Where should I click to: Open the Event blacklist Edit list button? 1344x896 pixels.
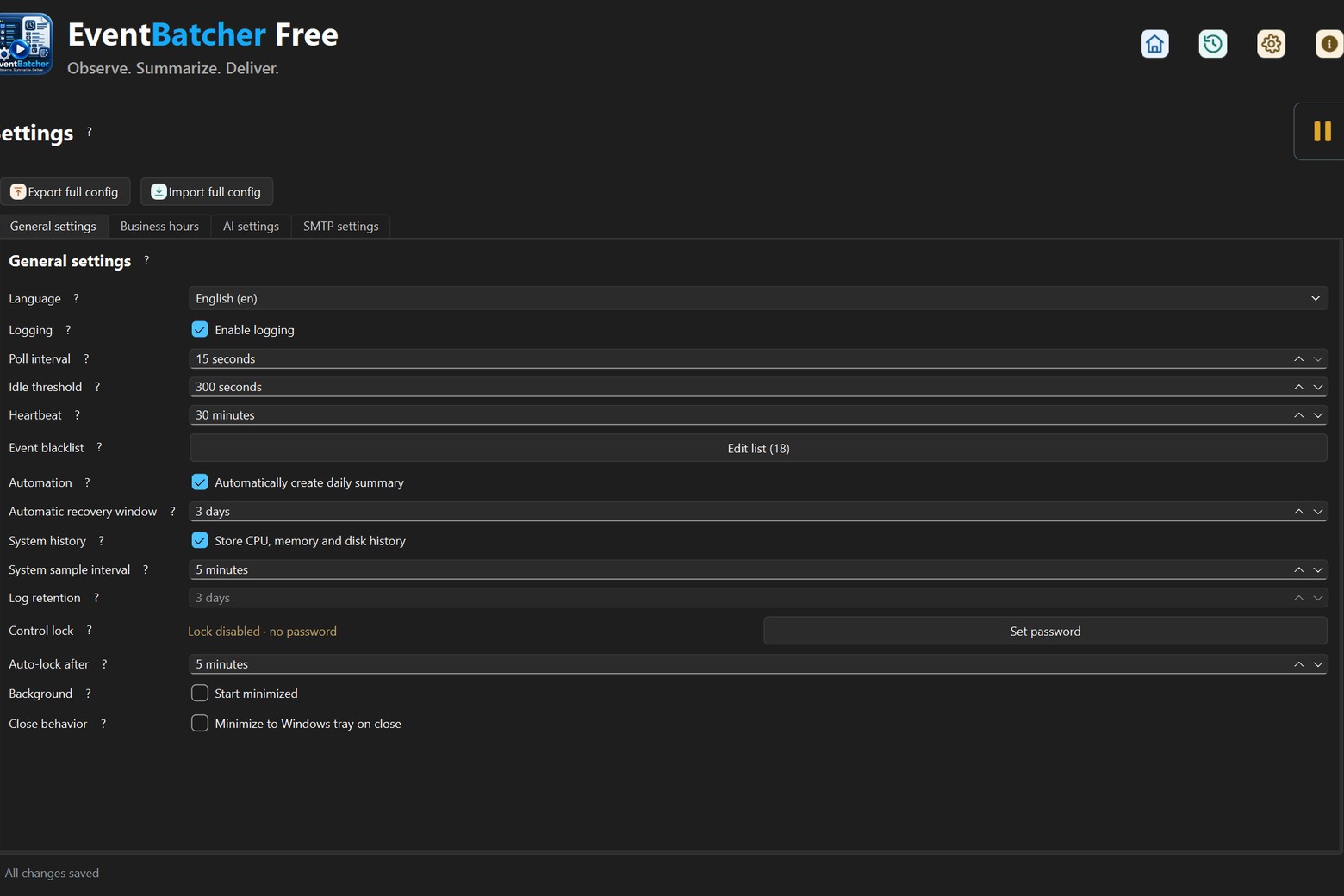758,448
